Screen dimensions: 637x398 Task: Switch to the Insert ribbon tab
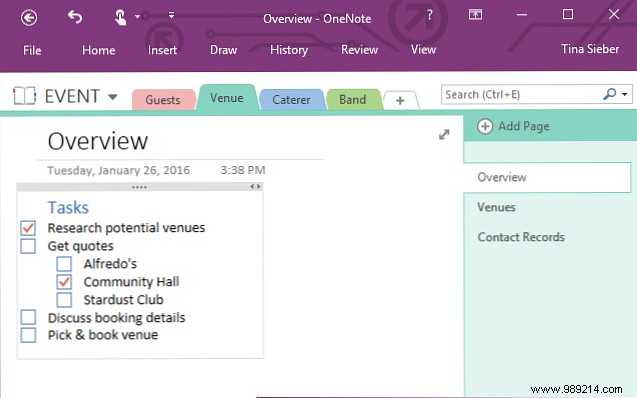pos(162,50)
